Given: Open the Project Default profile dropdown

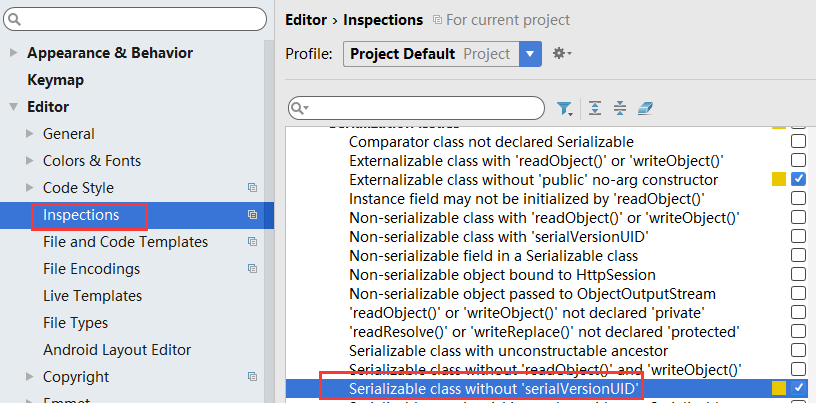Looking at the screenshot, I should (x=531, y=54).
